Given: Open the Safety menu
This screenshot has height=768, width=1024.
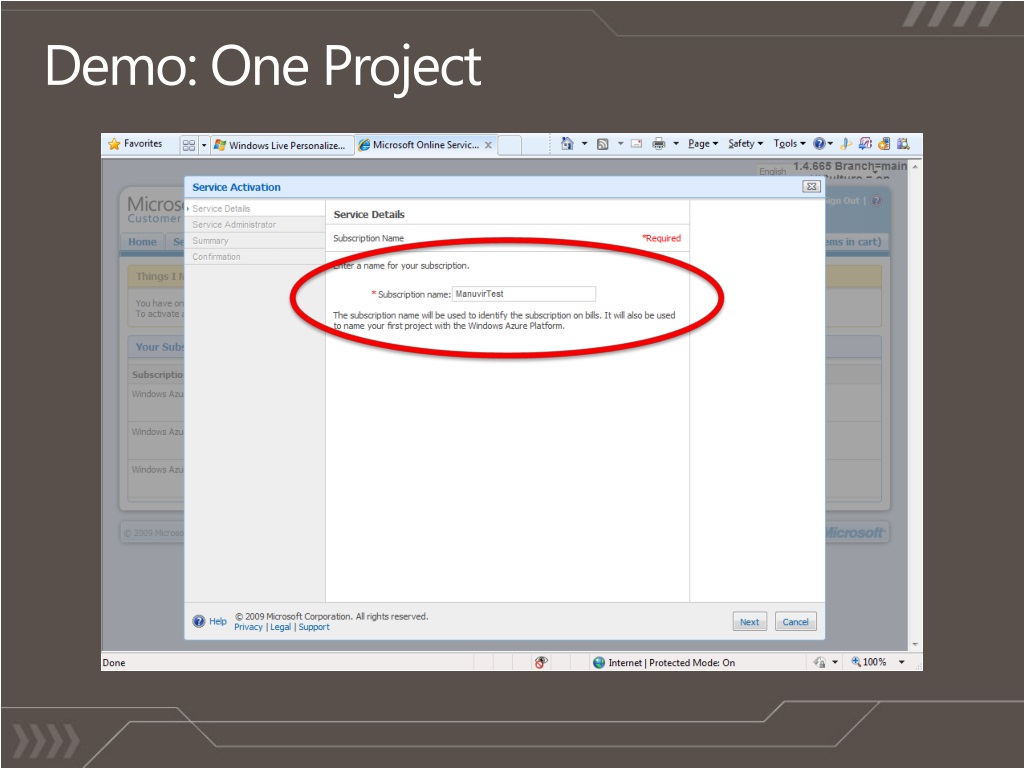Looking at the screenshot, I should 745,144.
